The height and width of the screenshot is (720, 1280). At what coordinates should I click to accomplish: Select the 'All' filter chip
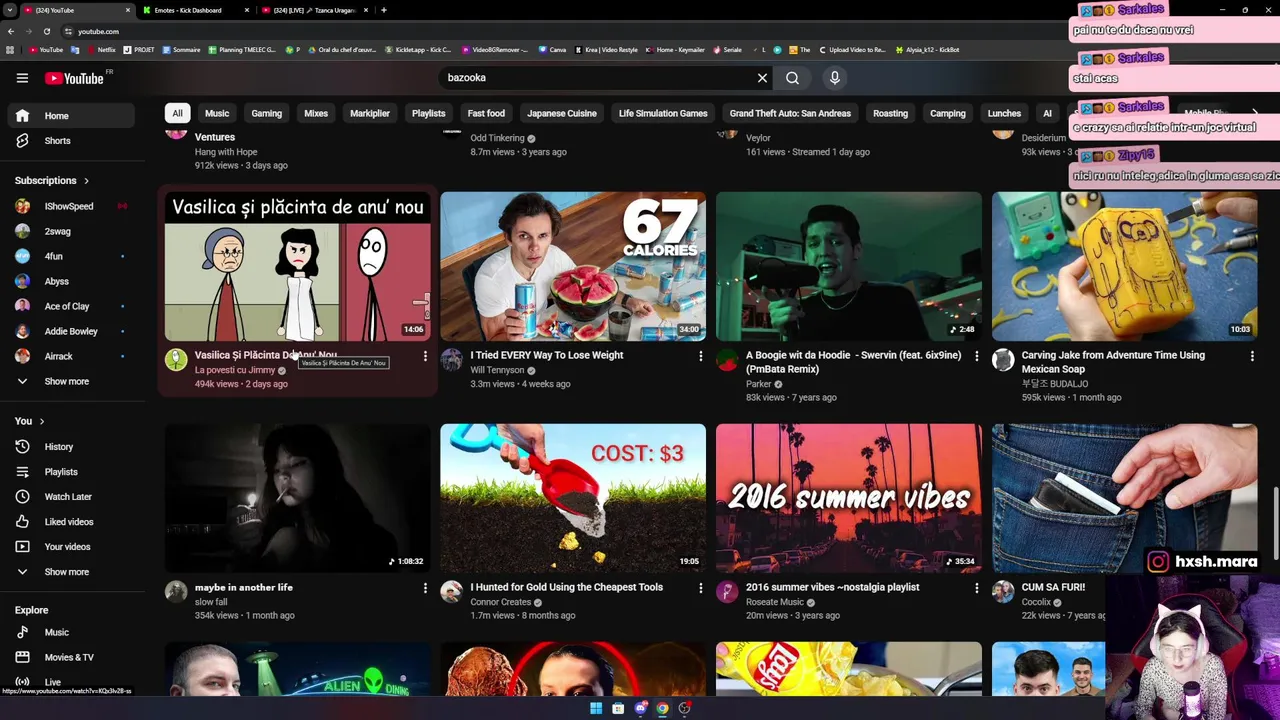177,113
